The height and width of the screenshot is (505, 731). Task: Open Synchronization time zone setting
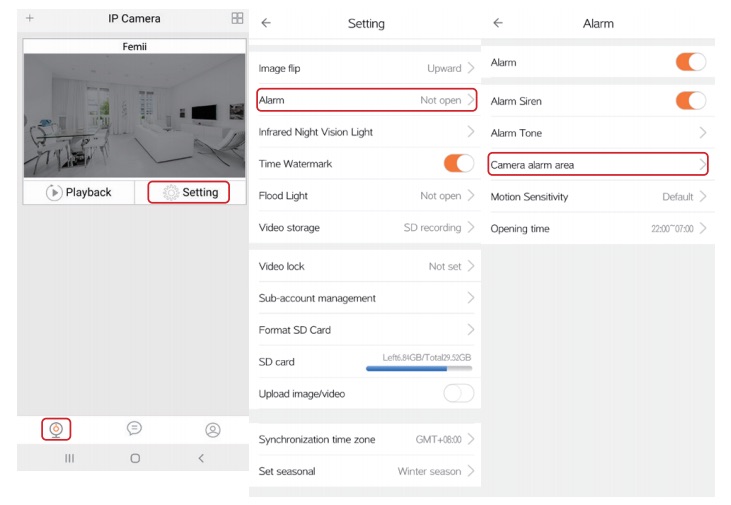point(365,439)
